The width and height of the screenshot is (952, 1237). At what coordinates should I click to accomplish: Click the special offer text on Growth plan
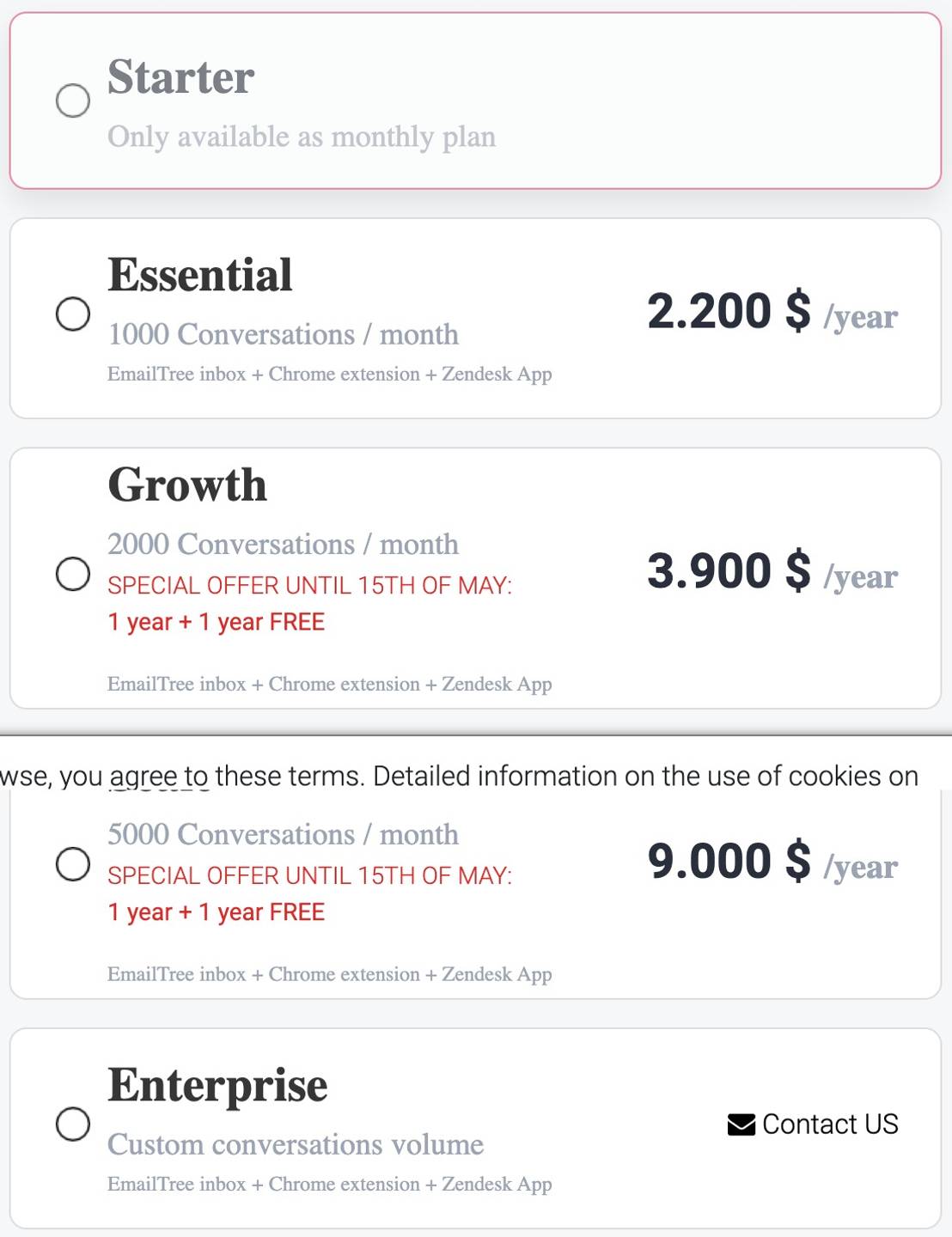(309, 585)
